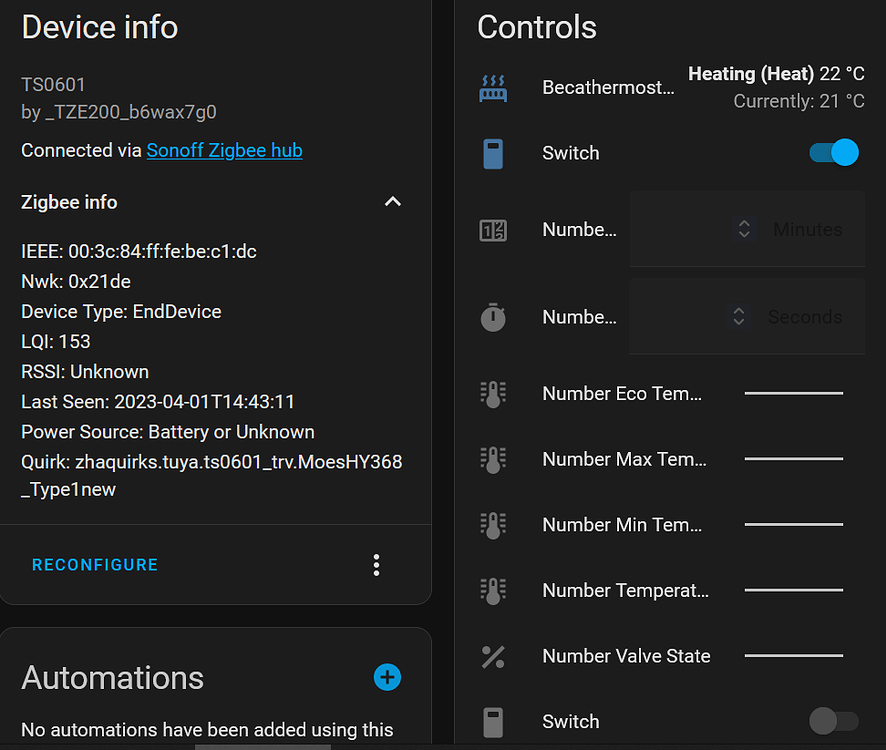The width and height of the screenshot is (886, 750).
Task: Toggle the Number Min Temp thermometer icon
Action: 493,524
